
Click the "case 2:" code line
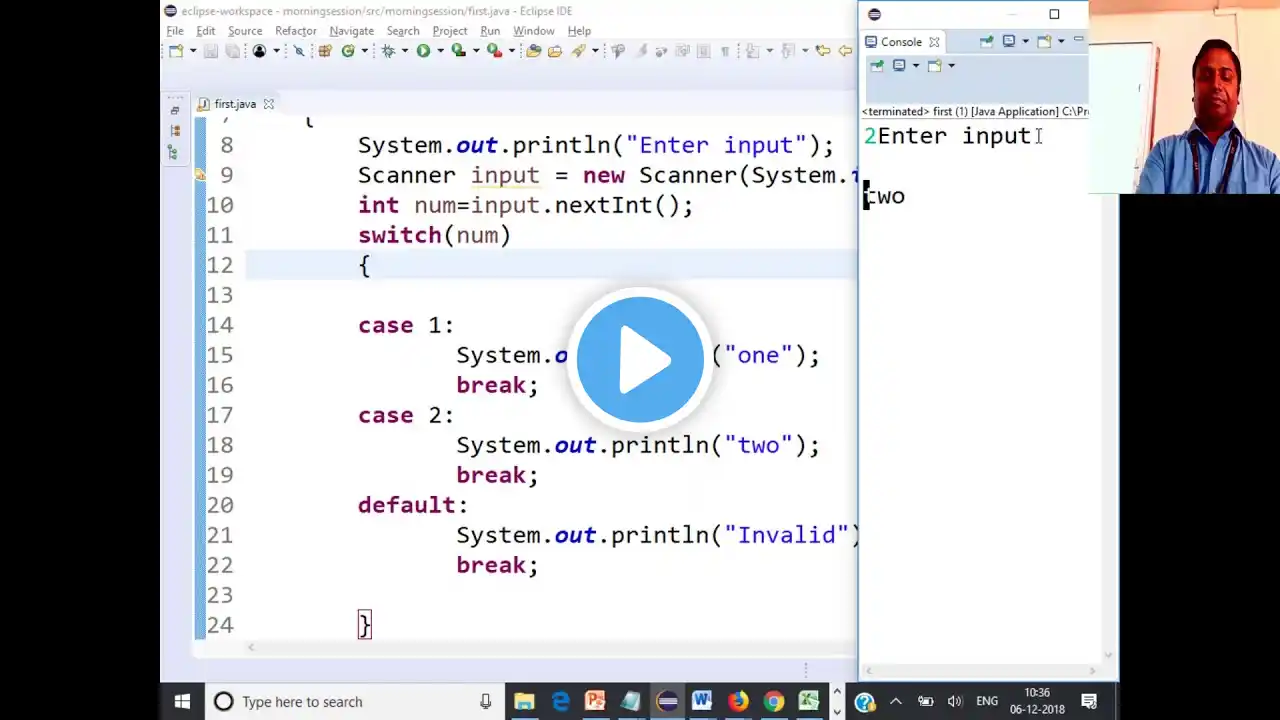tap(406, 415)
